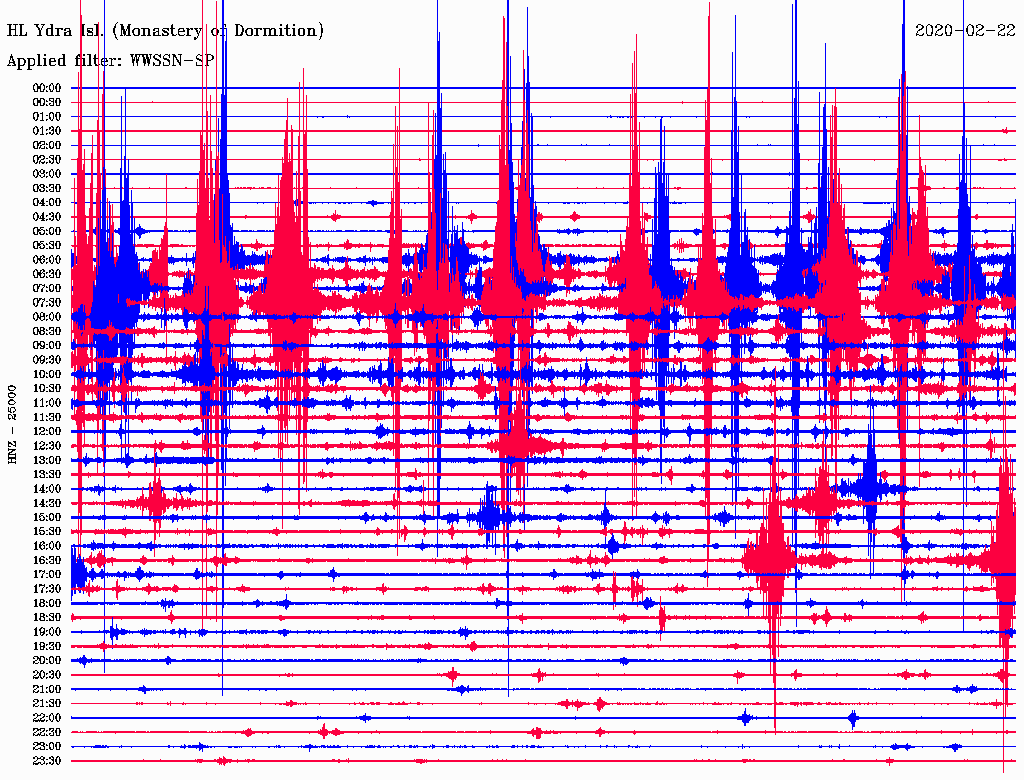Click the 10:00 time label
This screenshot has height=780, width=1024.
(x=48, y=374)
